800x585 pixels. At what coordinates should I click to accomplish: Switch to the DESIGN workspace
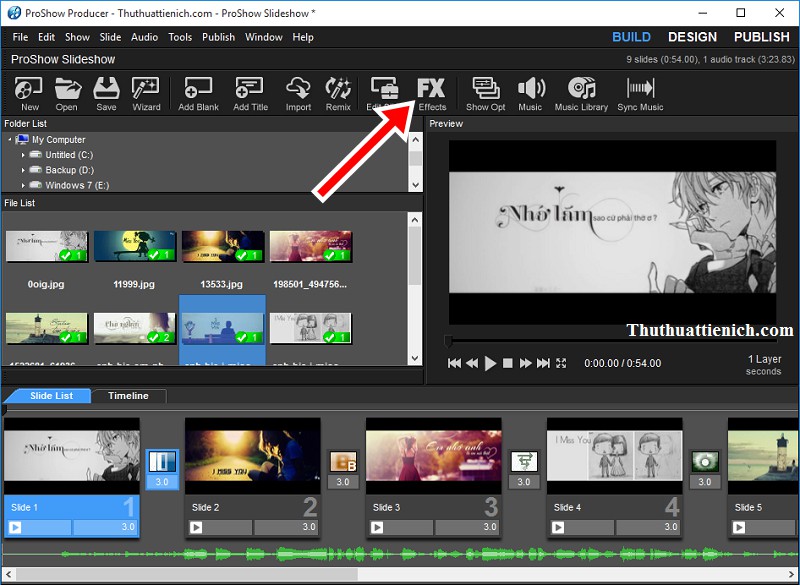coord(692,37)
